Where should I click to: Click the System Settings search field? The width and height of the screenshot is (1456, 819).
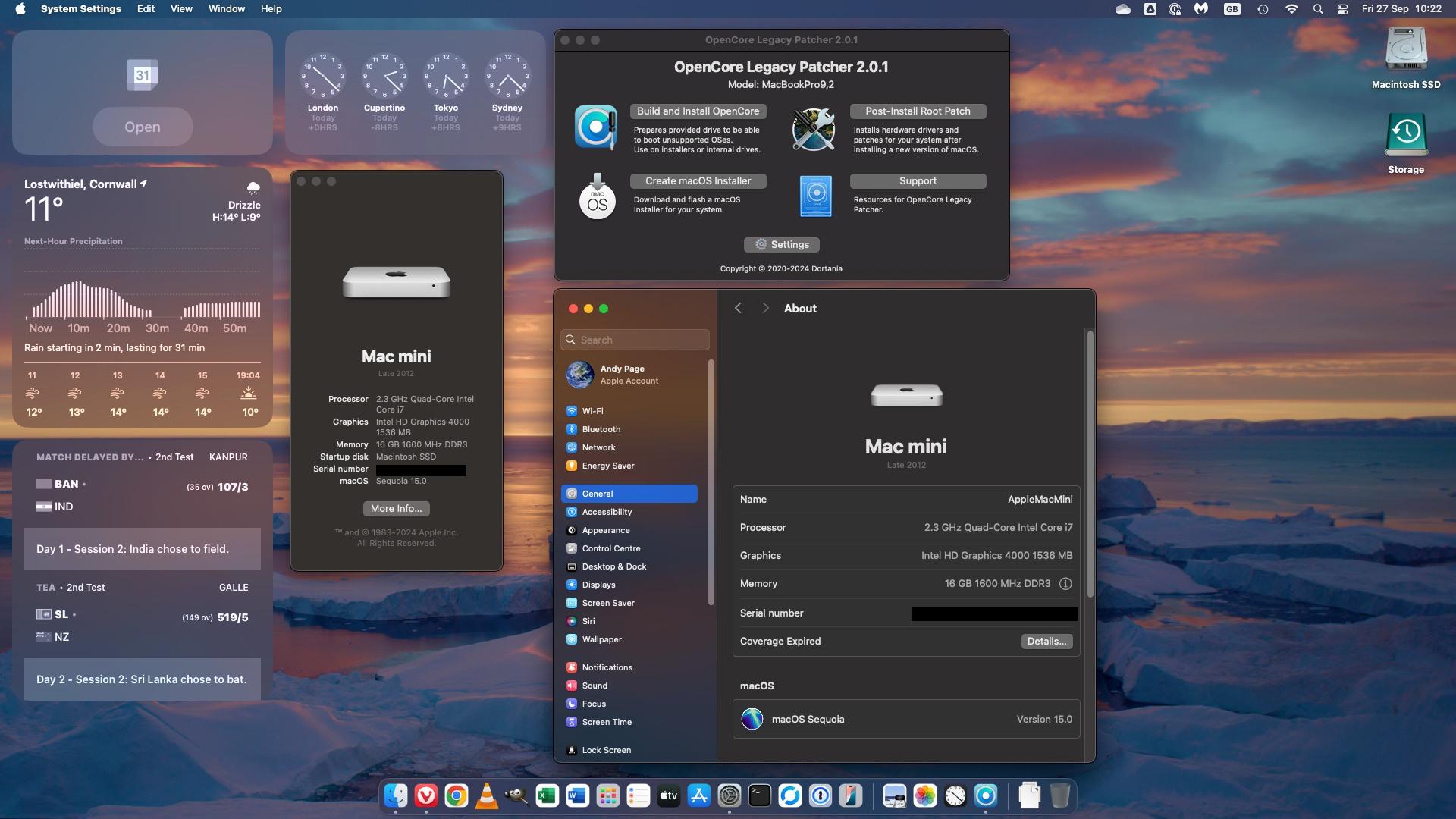635,340
